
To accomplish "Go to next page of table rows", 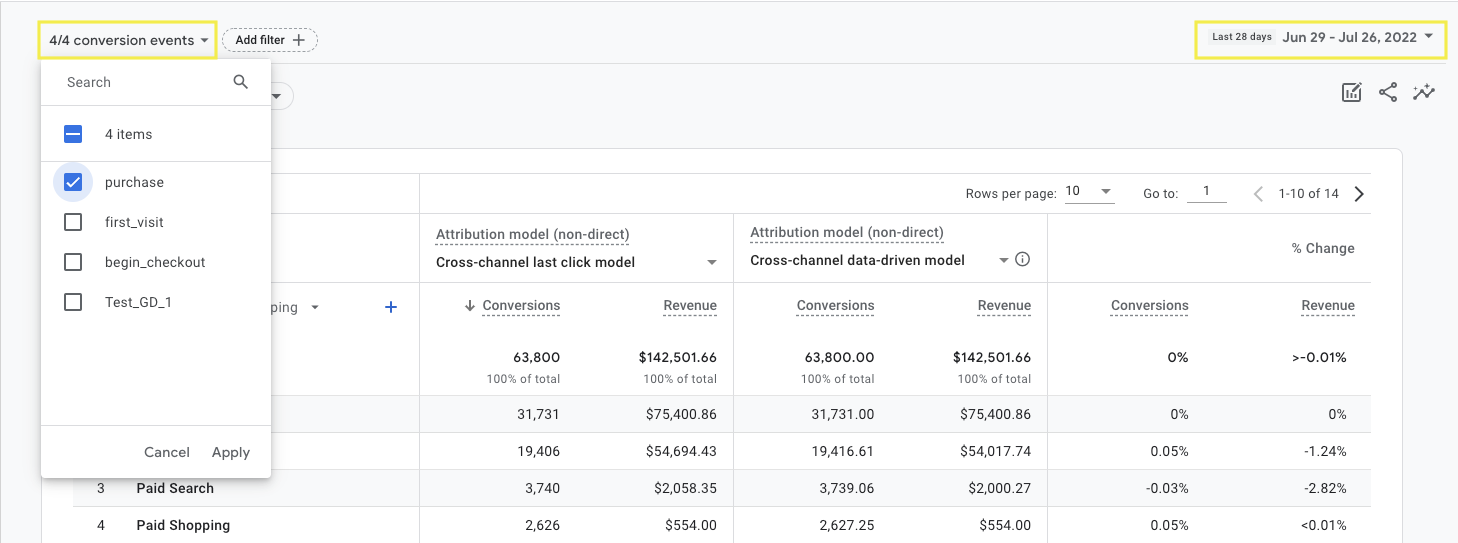I will 1359,194.
